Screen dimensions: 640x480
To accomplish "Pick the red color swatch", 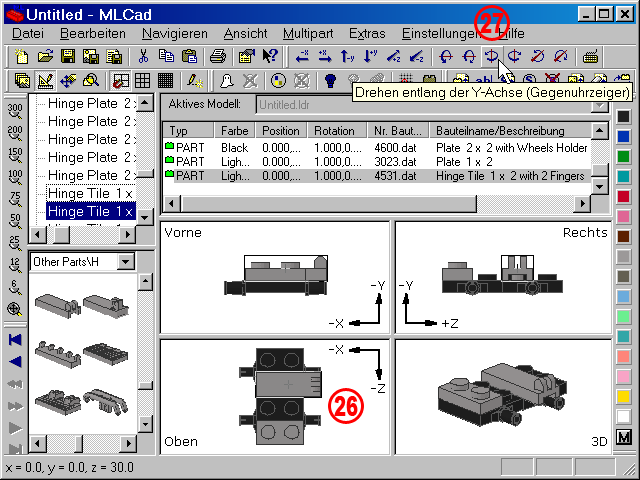I will click(623, 196).
